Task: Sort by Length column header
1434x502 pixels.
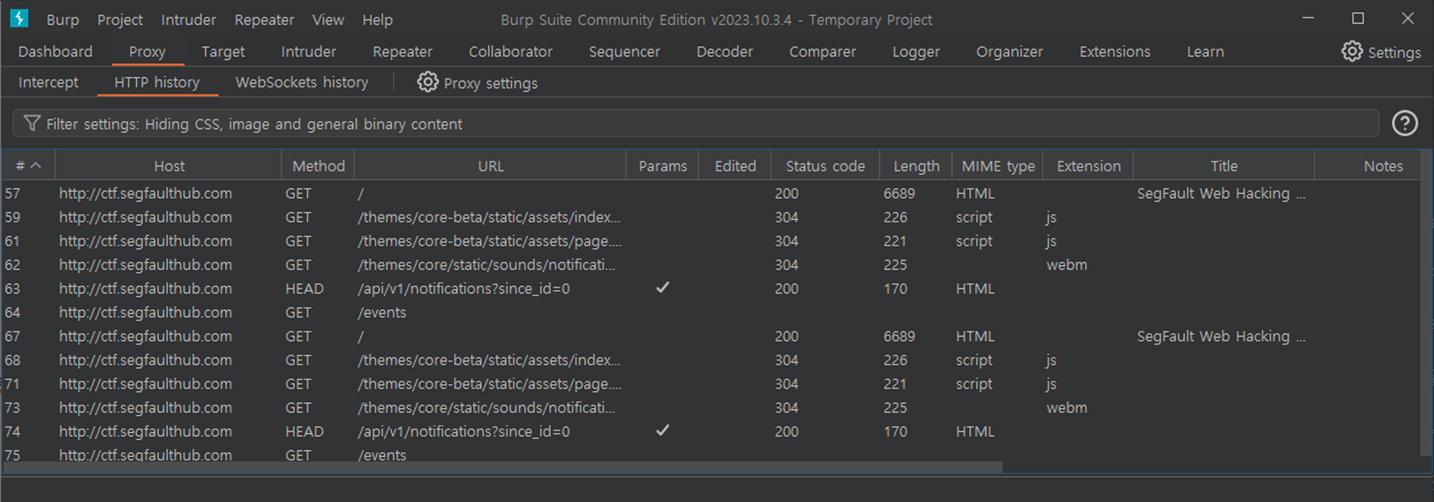Action: (916, 166)
